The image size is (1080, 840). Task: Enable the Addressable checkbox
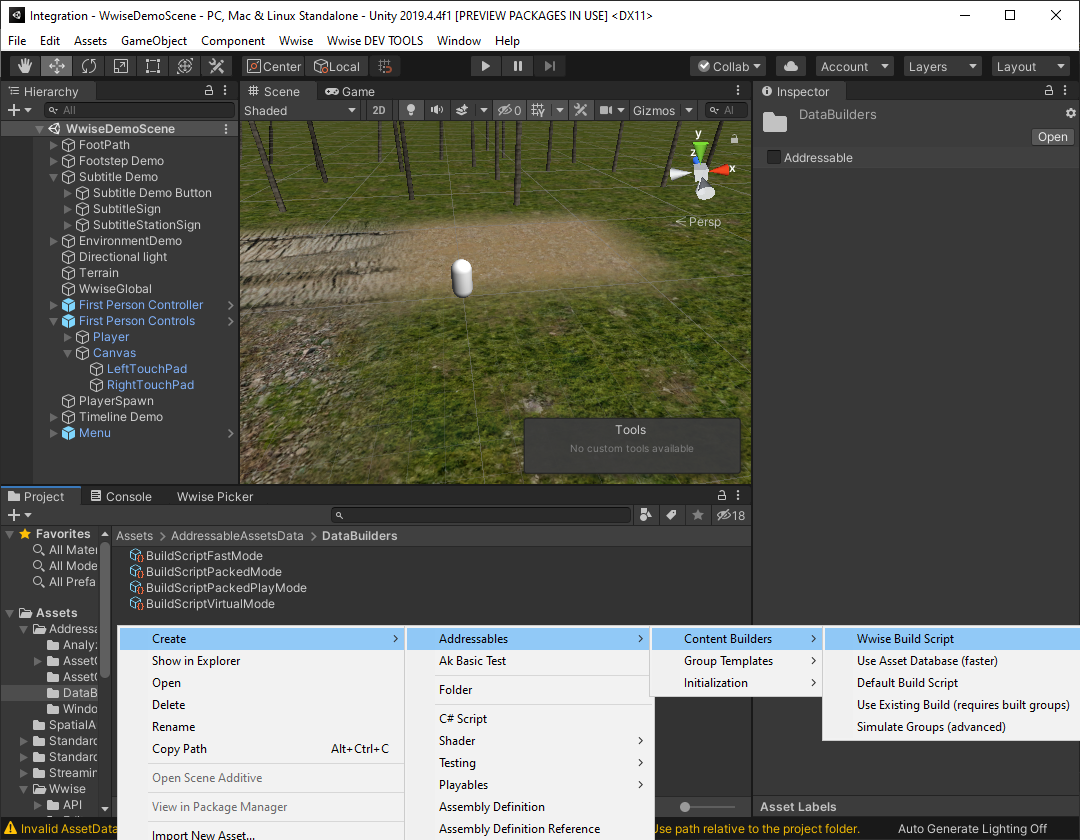(773, 158)
